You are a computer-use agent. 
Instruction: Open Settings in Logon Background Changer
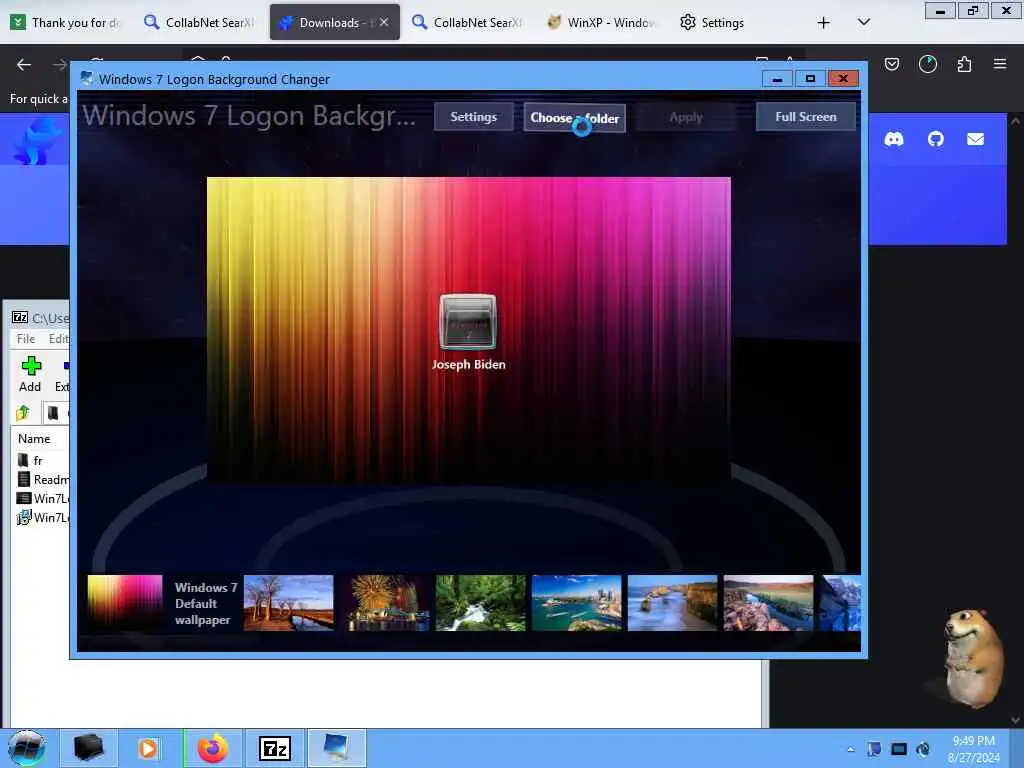pyautogui.click(x=473, y=117)
